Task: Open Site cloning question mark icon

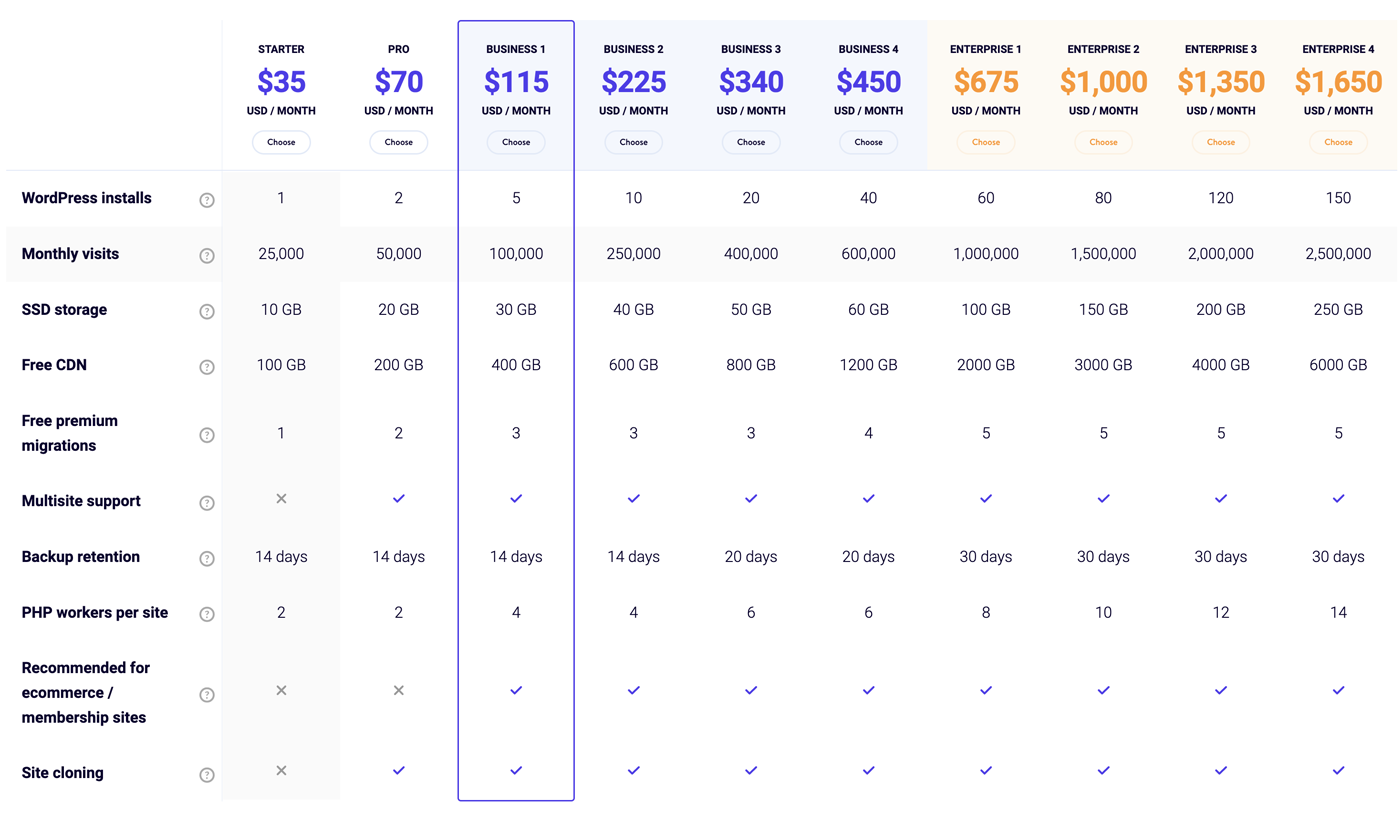Action: coord(207,775)
